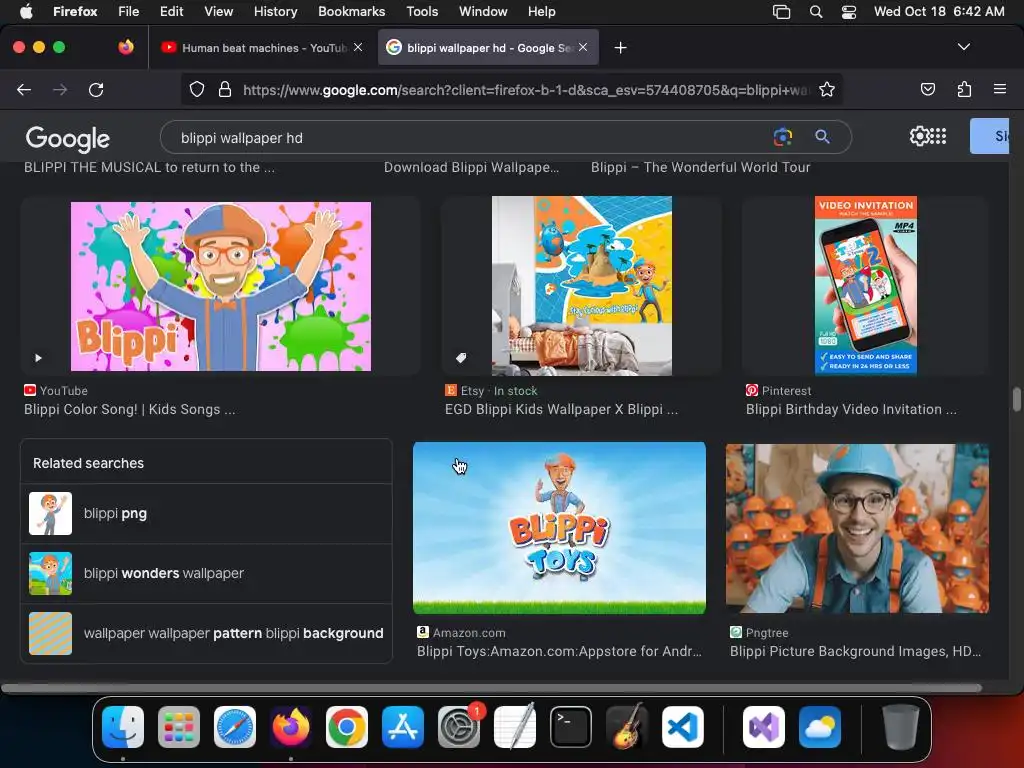1024x768 pixels.
Task: Open Pngtree Blippi Picture Background image
Action: 857,528
